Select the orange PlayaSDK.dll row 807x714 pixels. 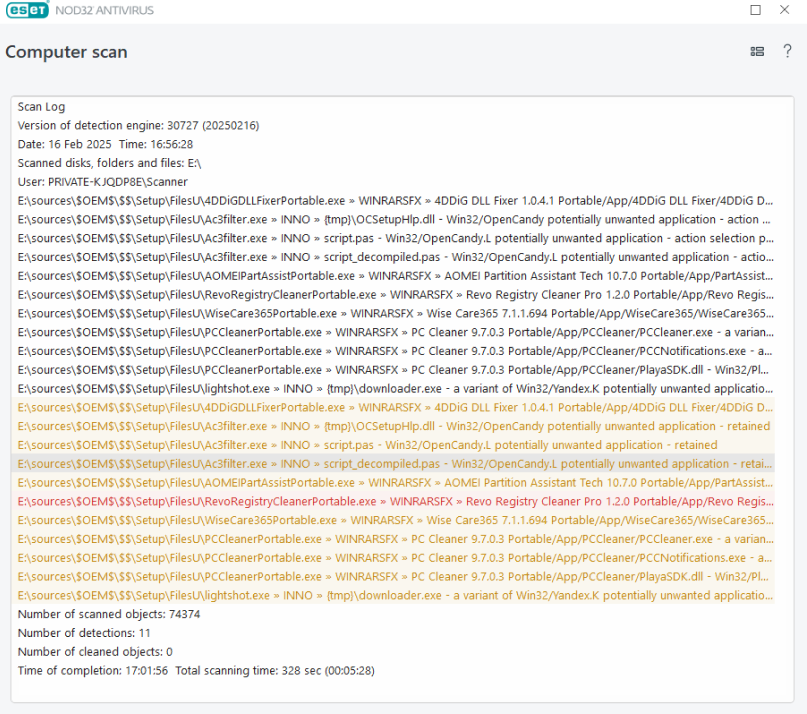coord(393,577)
